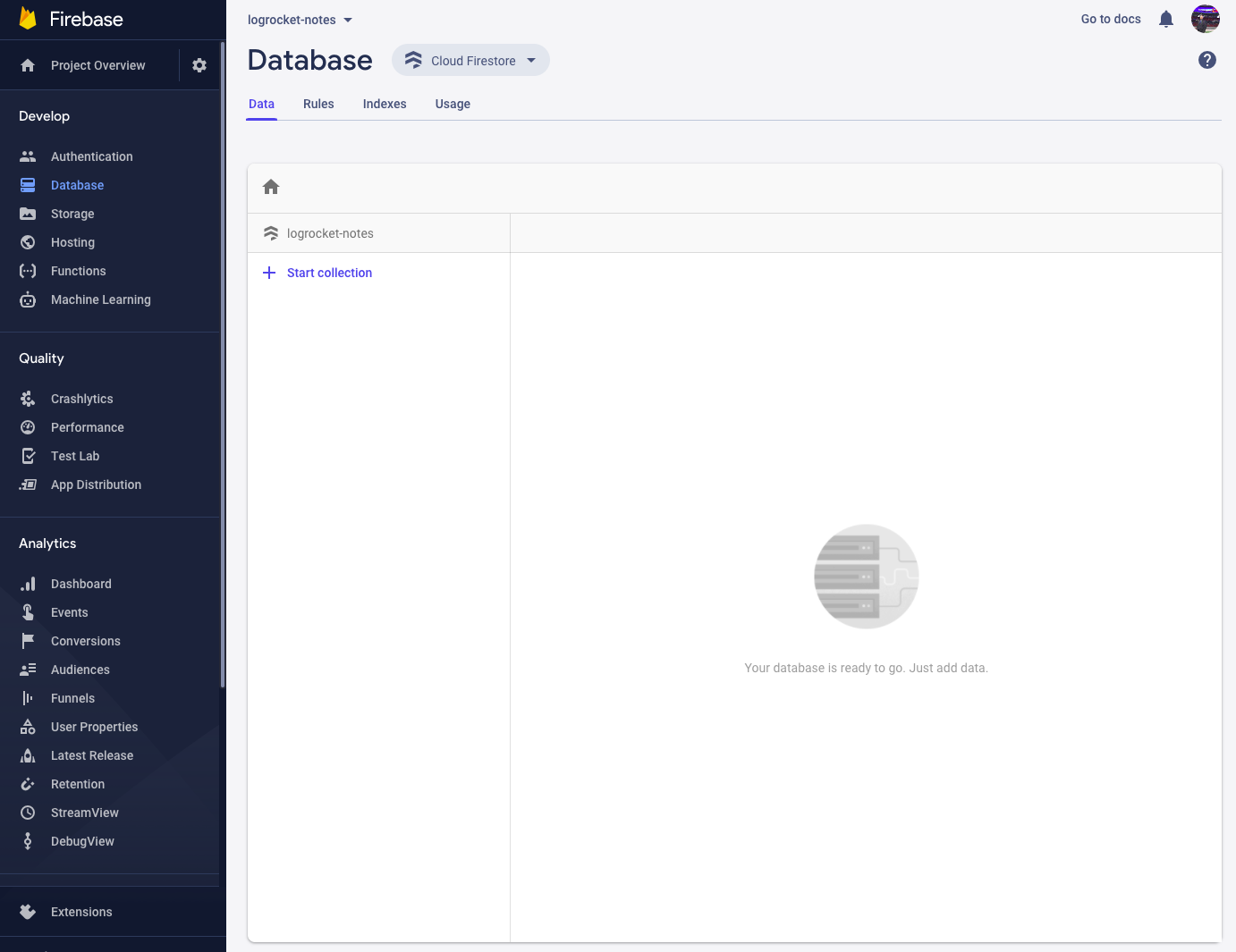Expand the Cloud Firestore dropdown

(470, 60)
